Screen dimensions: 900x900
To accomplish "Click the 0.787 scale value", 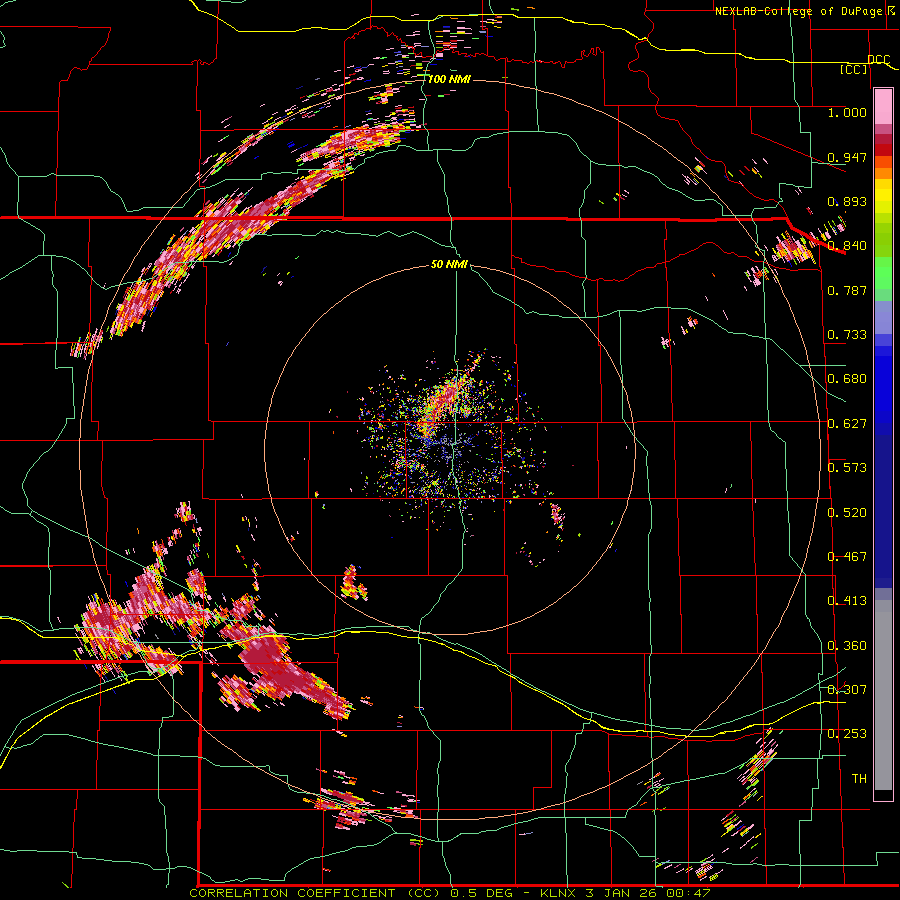I will tap(847, 290).
